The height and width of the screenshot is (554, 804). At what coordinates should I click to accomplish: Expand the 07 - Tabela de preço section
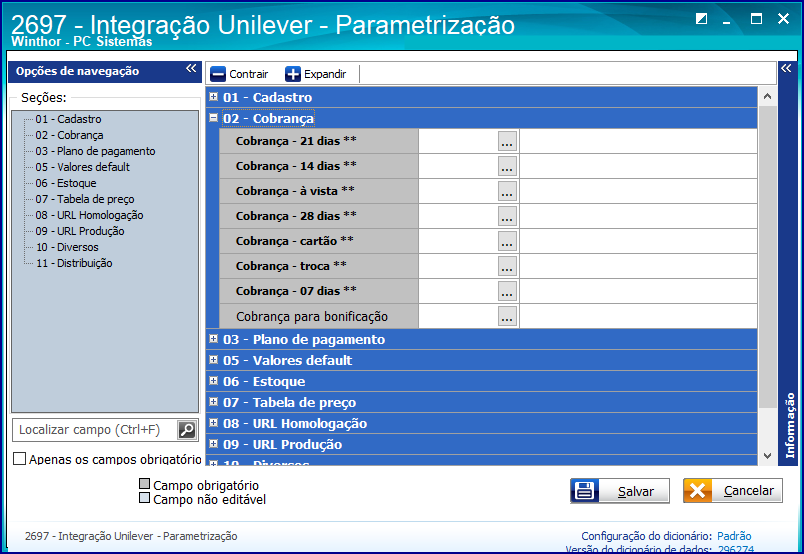(x=214, y=402)
